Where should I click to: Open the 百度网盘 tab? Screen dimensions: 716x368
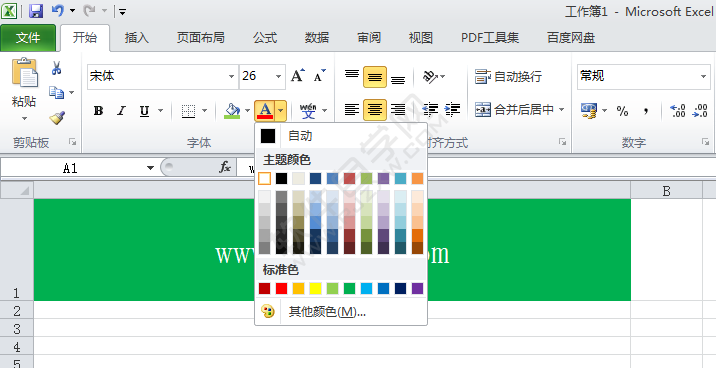pyautogui.click(x=571, y=37)
